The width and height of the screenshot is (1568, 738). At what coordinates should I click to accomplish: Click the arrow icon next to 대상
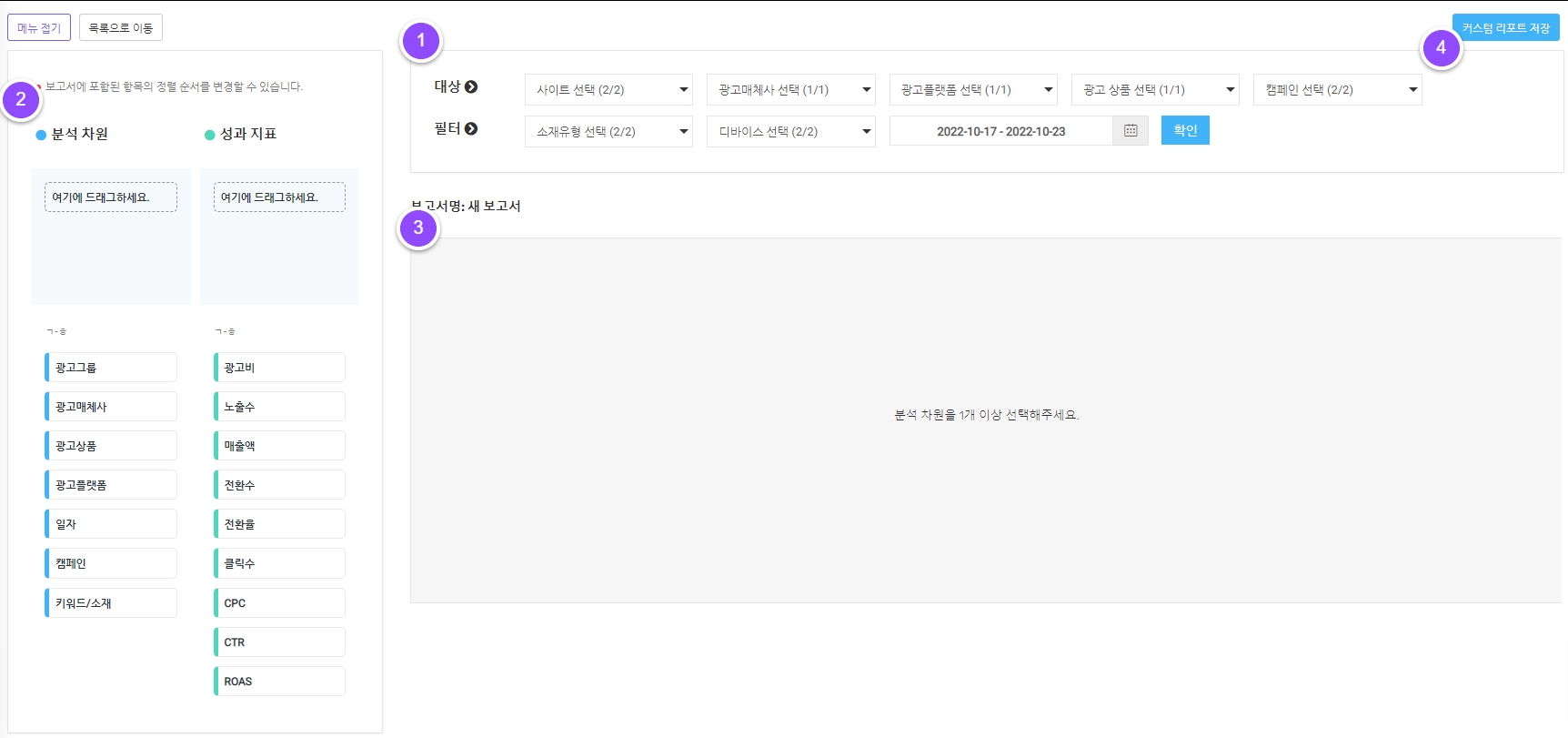[x=471, y=87]
